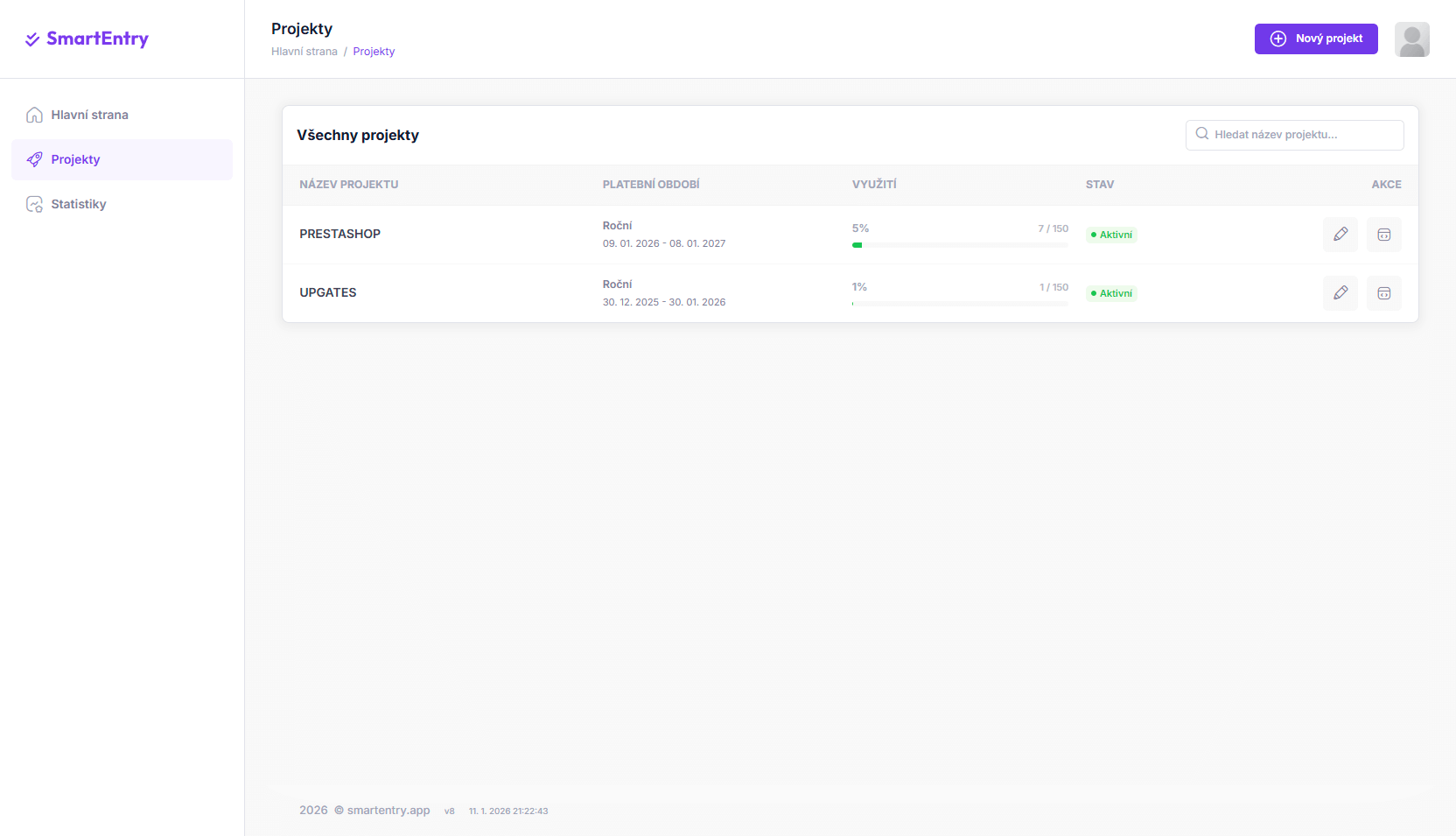1456x836 pixels.
Task: Edit the UPGATES project with pencil icon
Action: tap(1340, 293)
